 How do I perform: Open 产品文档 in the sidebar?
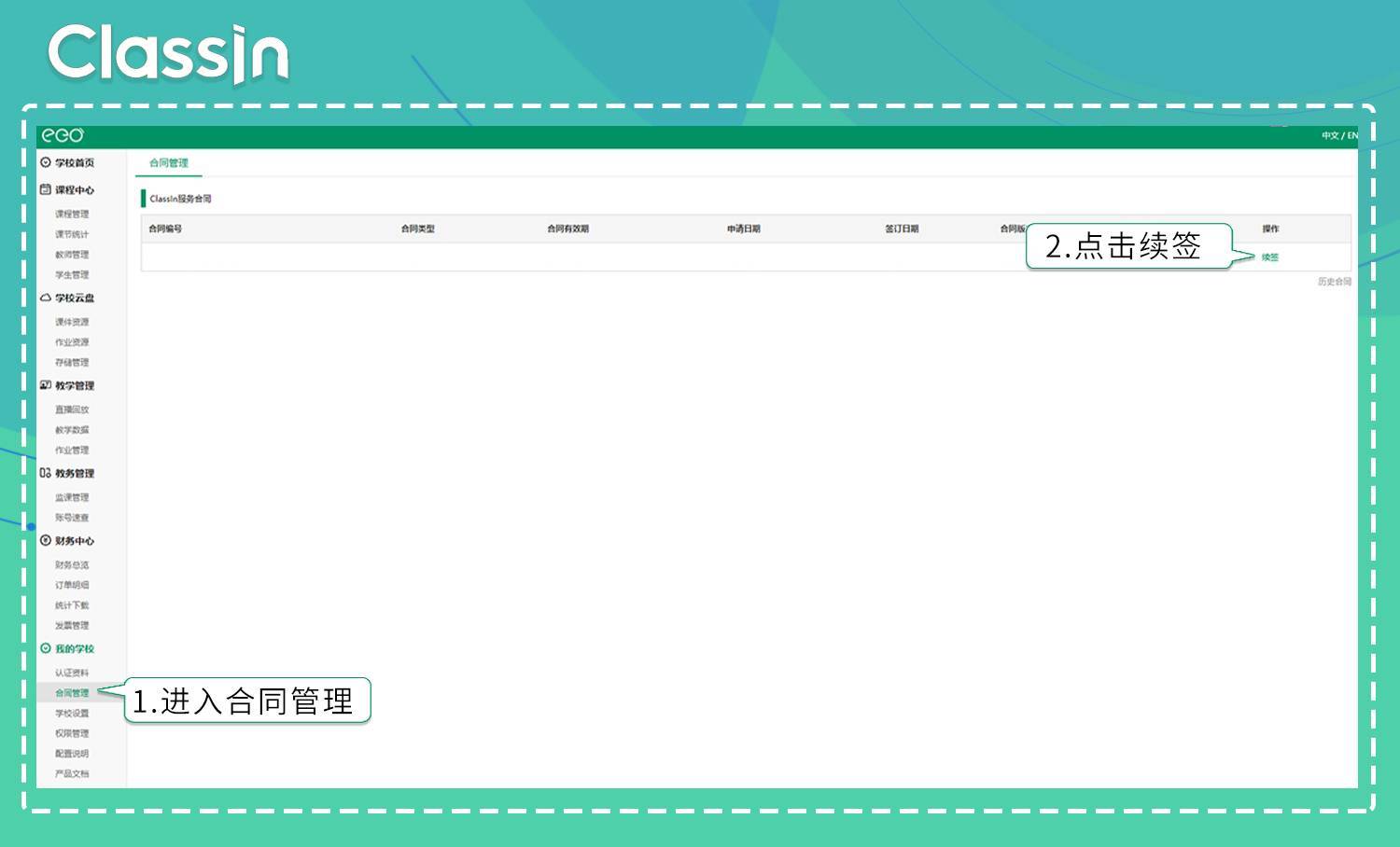(72, 774)
